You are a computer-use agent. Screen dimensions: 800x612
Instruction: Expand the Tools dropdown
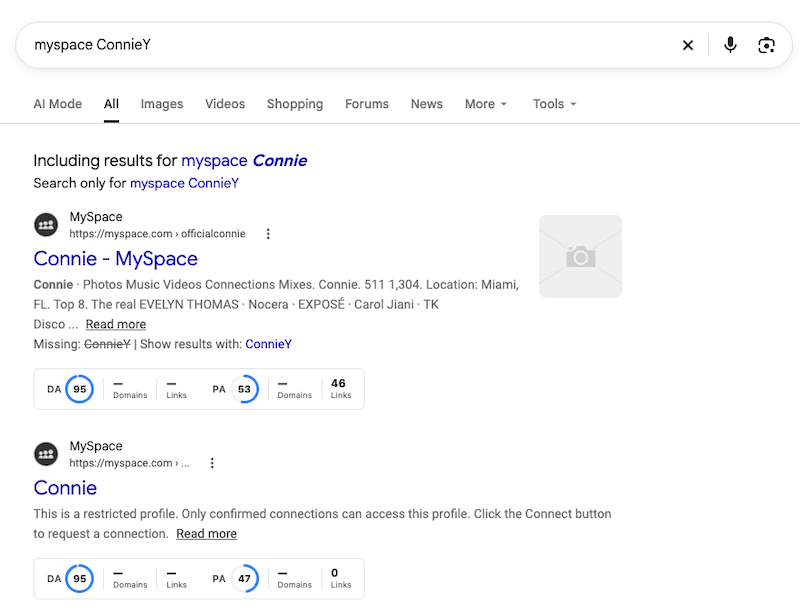(x=554, y=104)
